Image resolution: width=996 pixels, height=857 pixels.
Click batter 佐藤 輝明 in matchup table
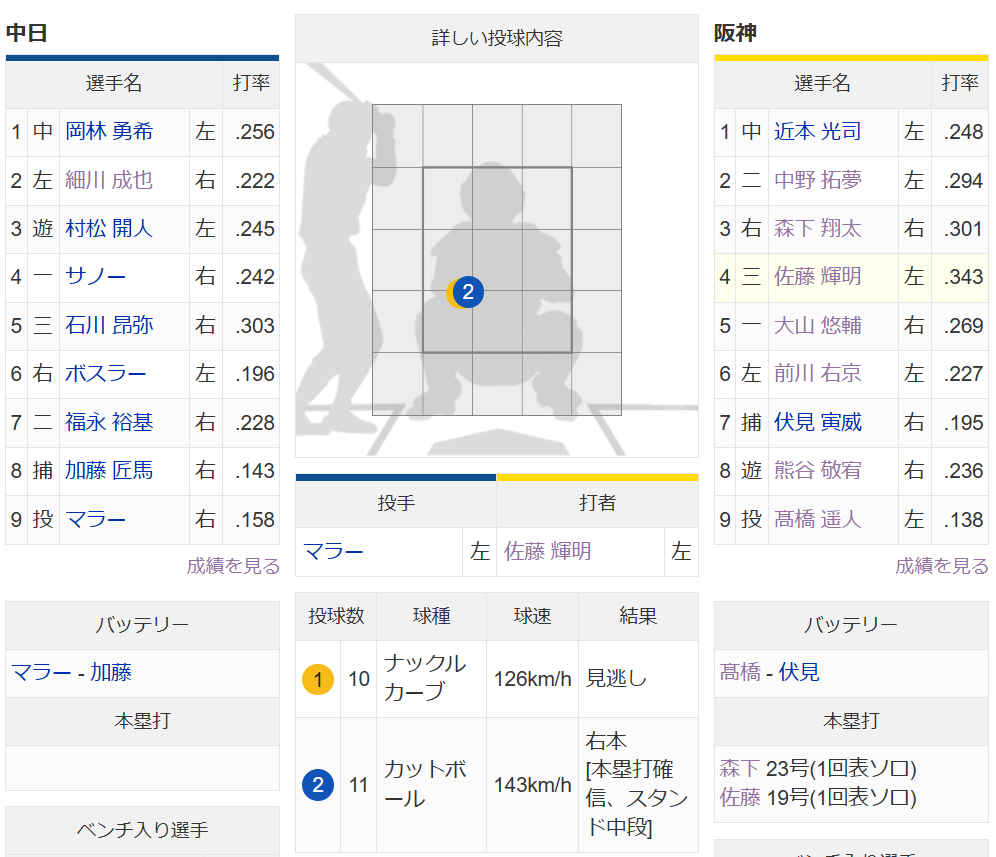548,551
